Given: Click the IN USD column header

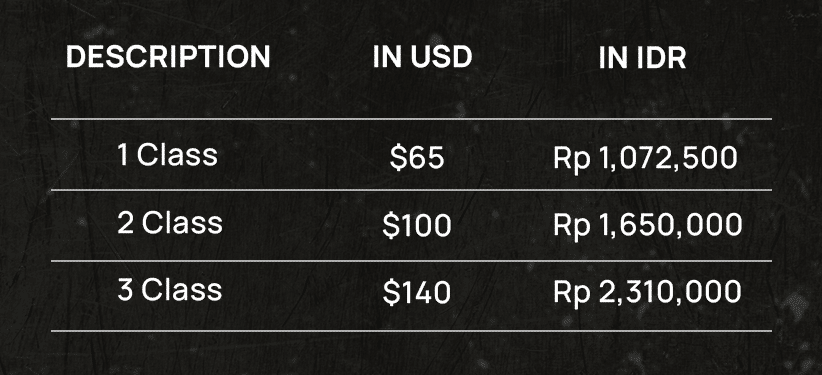Looking at the screenshot, I should tap(423, 57).
